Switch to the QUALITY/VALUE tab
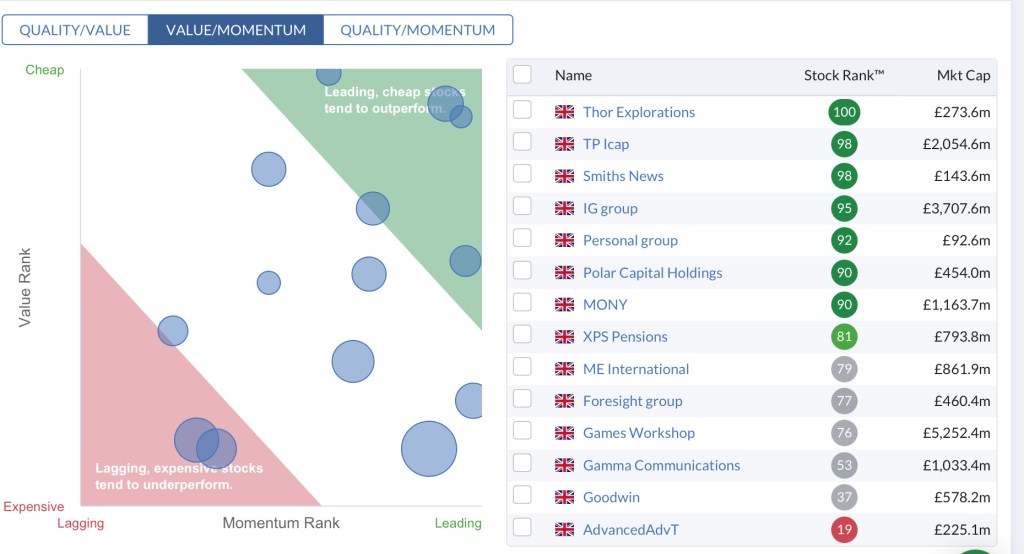1024x554 pixels. pyautogui.click(x=75, y=30)
